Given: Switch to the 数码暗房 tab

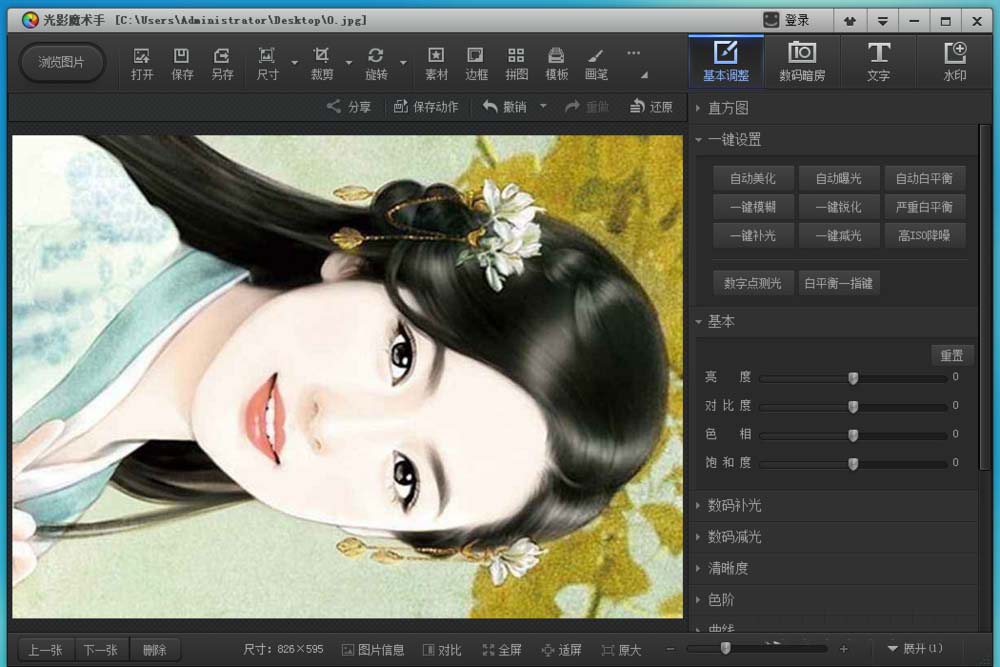Looking at the screenshot, I should coord(802,62).
